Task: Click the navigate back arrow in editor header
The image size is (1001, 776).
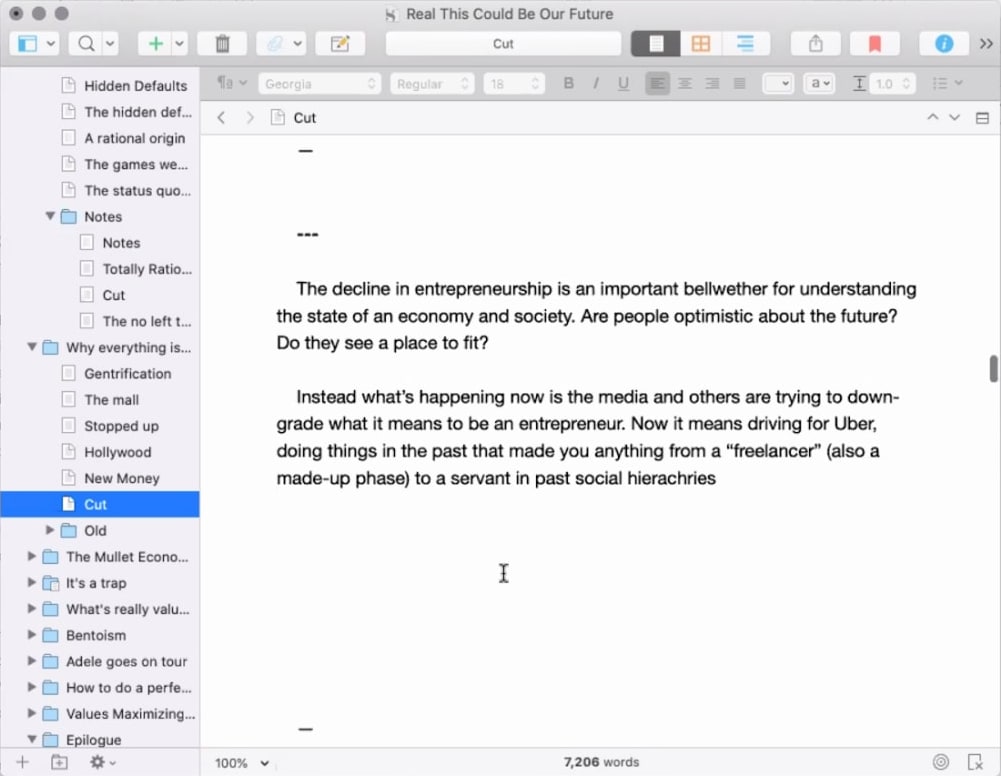Action: click(221, 118)
